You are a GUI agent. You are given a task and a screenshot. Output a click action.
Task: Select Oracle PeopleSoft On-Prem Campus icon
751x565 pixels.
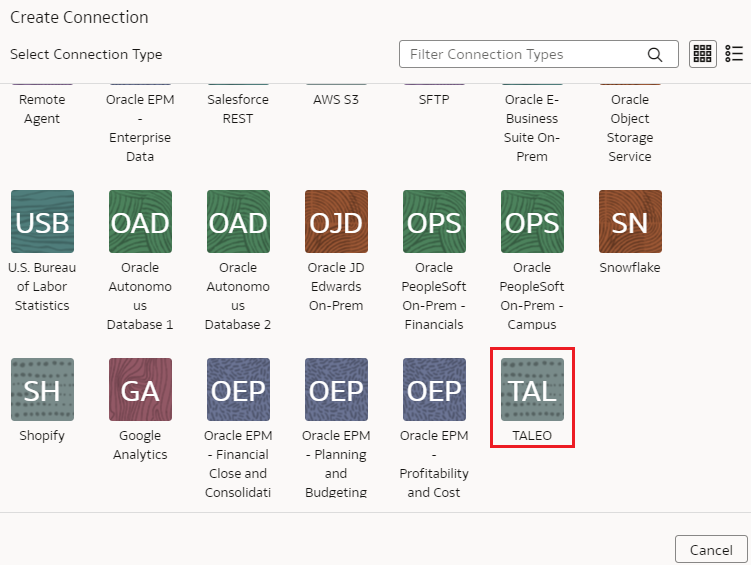tap(532, 221)
